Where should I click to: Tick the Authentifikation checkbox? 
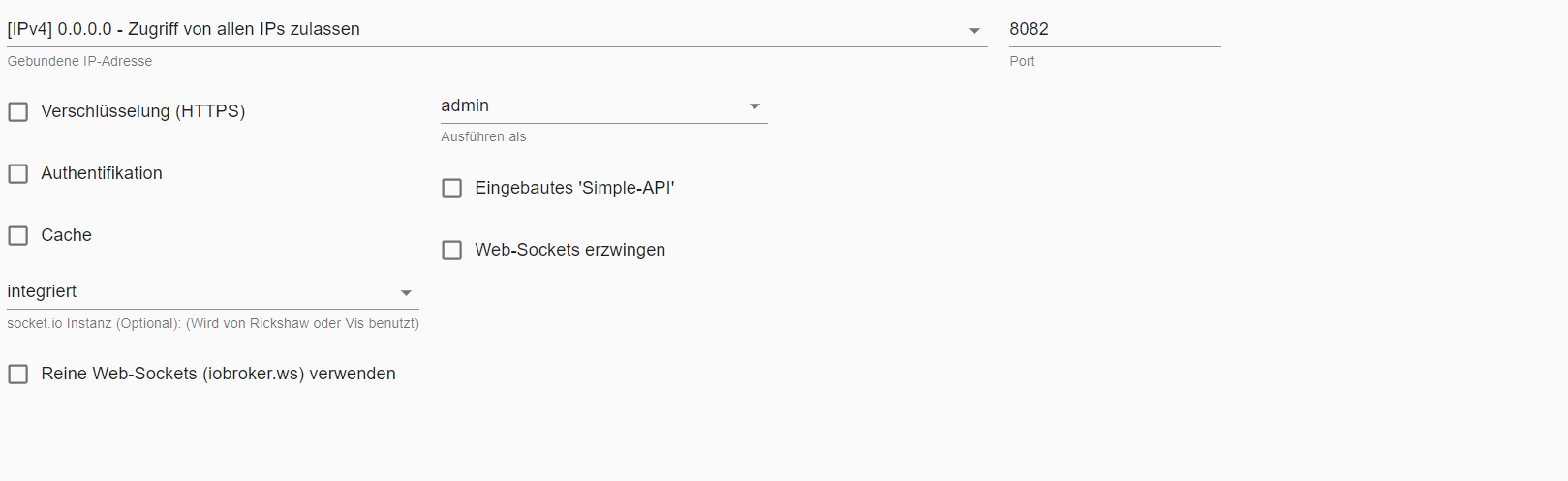click(x=18, y=174)
